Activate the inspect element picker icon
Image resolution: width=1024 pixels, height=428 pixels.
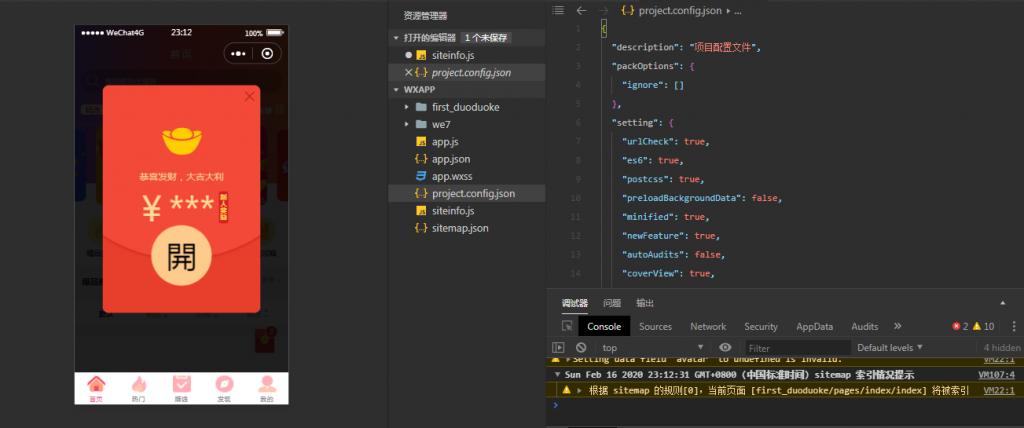tap(566, 326)
